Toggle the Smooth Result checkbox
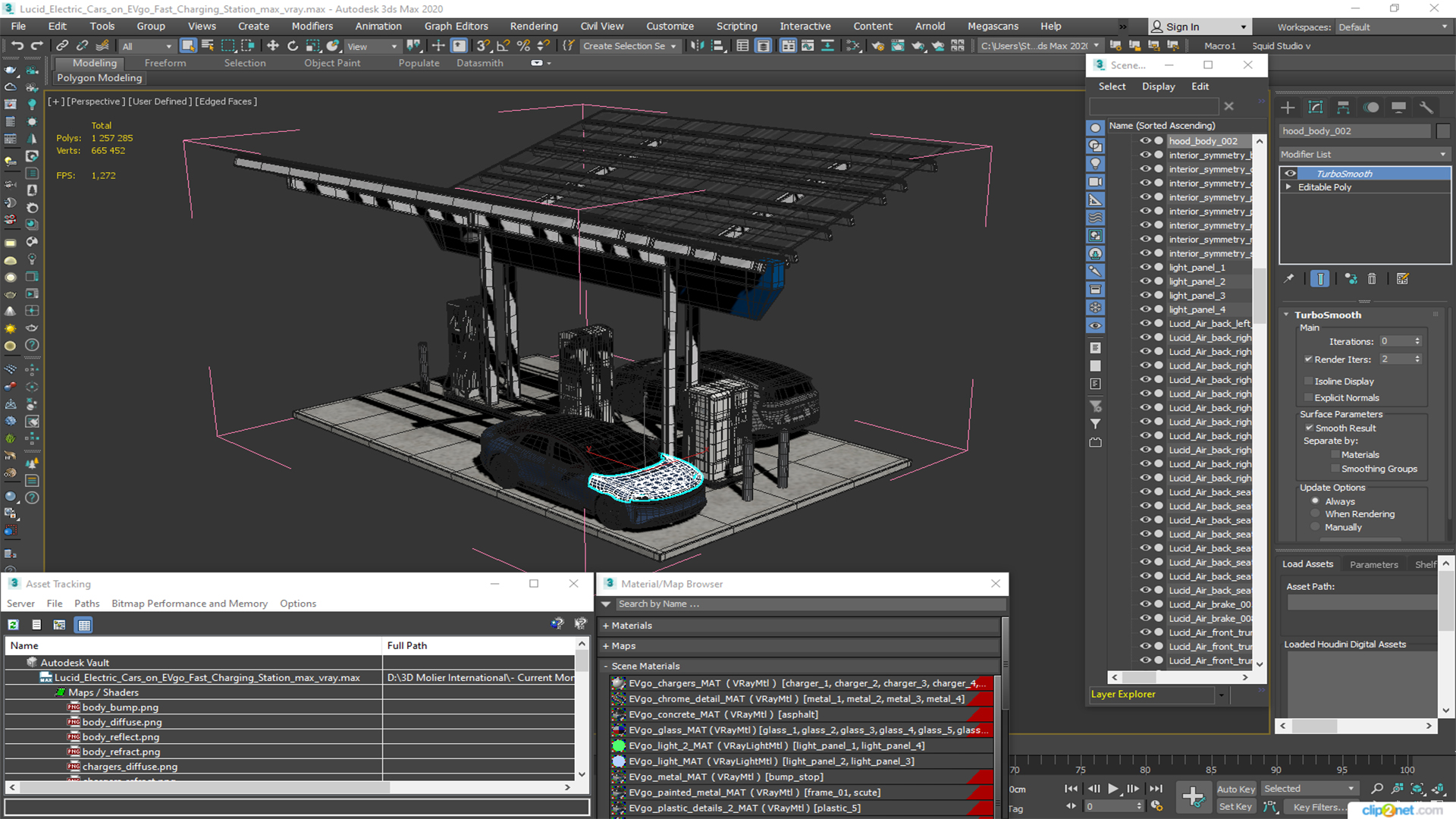 point(1309,428)
